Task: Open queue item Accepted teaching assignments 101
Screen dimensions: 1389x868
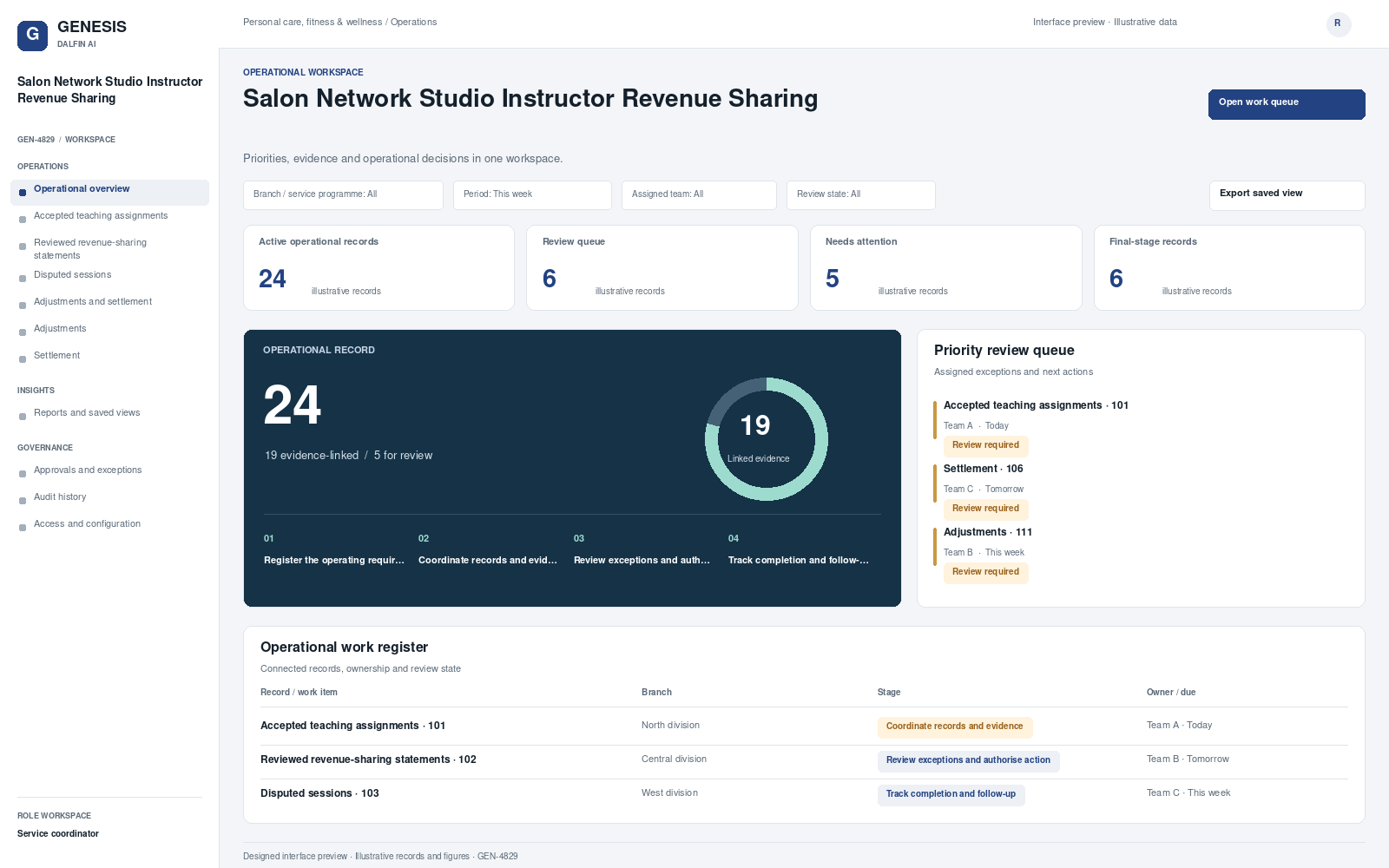Action: 1036,405
